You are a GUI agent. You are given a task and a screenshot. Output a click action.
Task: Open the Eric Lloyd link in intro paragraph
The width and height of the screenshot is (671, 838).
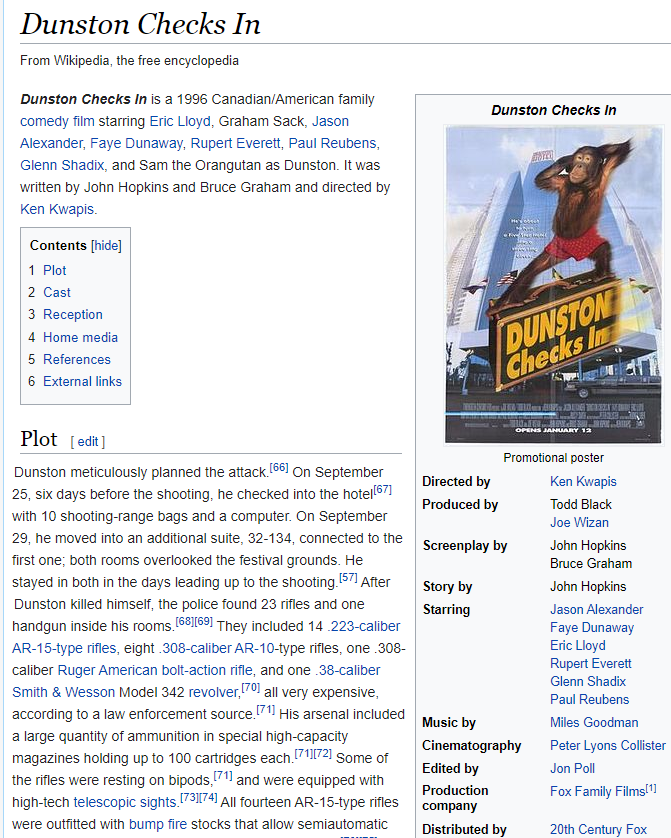(180, 121)
